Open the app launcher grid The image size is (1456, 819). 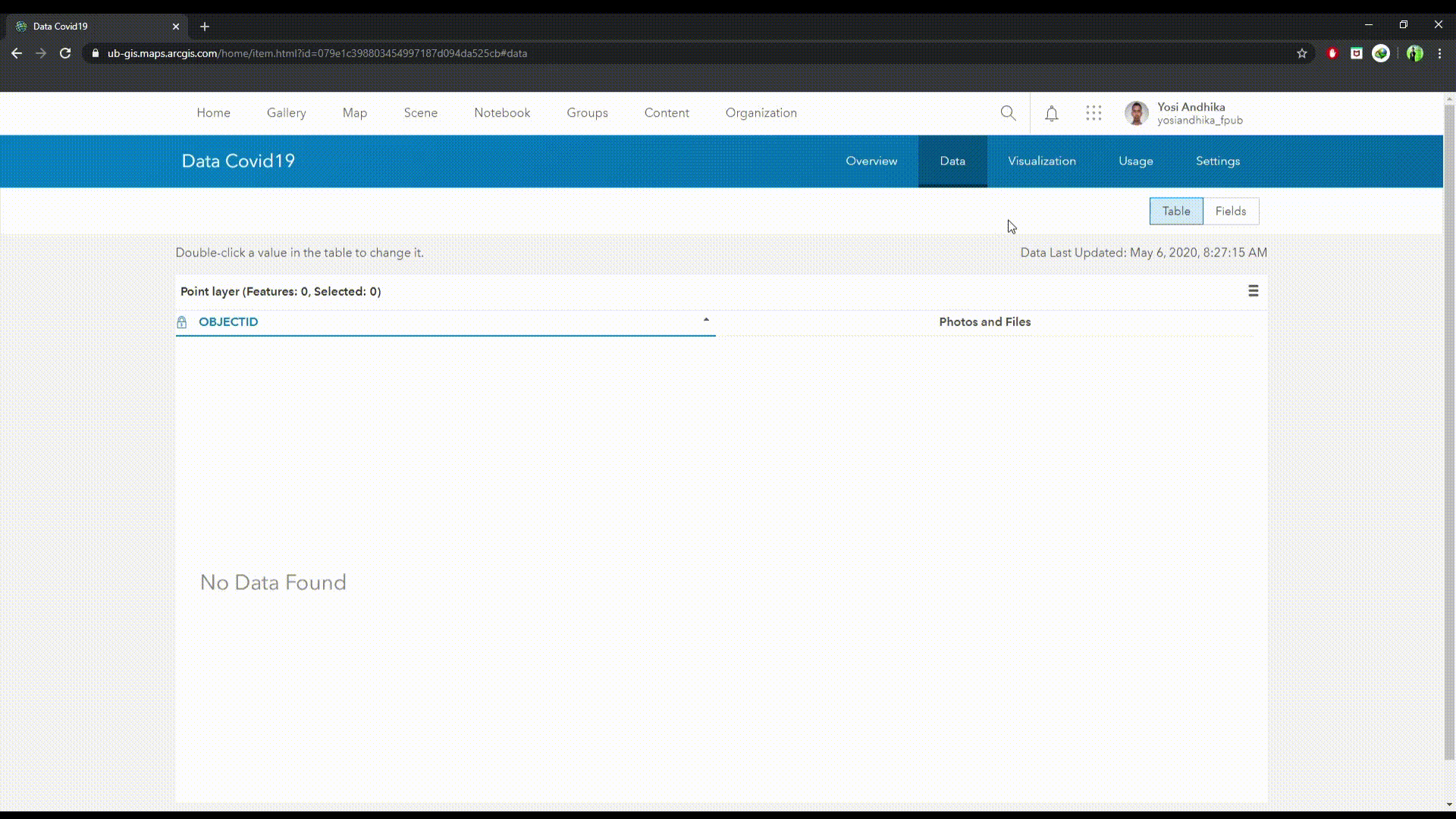(x=1094, y=113)
